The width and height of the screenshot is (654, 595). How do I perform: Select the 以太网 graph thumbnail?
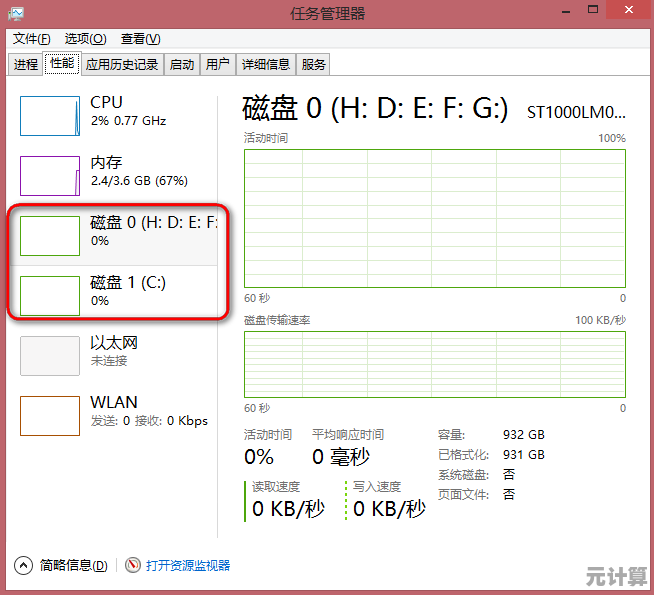click(x=50, y=356)
